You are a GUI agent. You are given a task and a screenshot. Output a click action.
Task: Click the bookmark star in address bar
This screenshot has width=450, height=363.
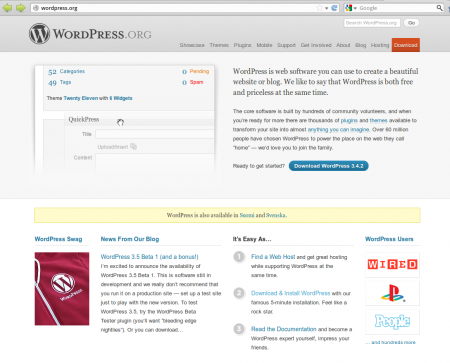pos(320,8)
